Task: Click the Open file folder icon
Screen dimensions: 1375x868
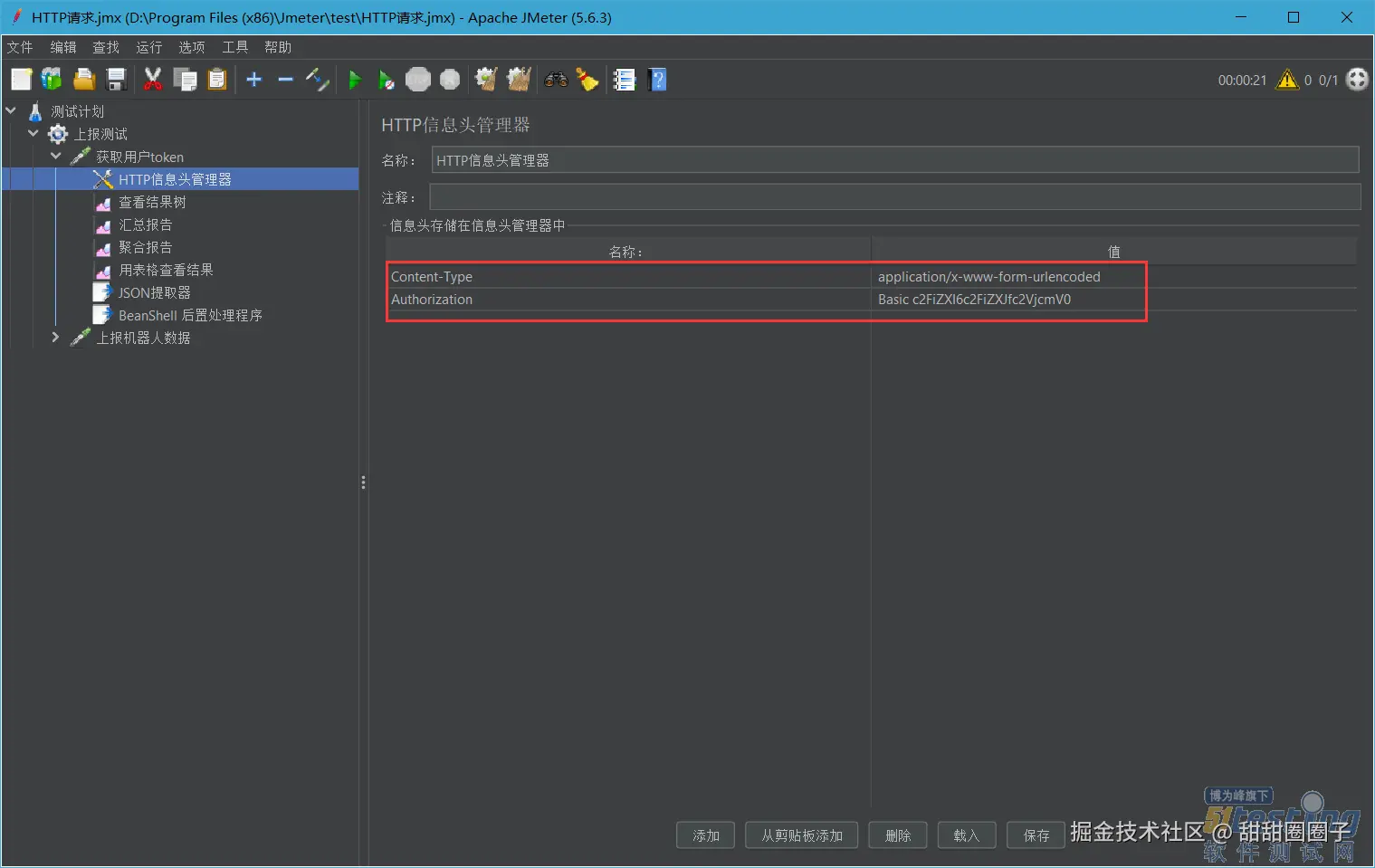Action: coord(84,80)
